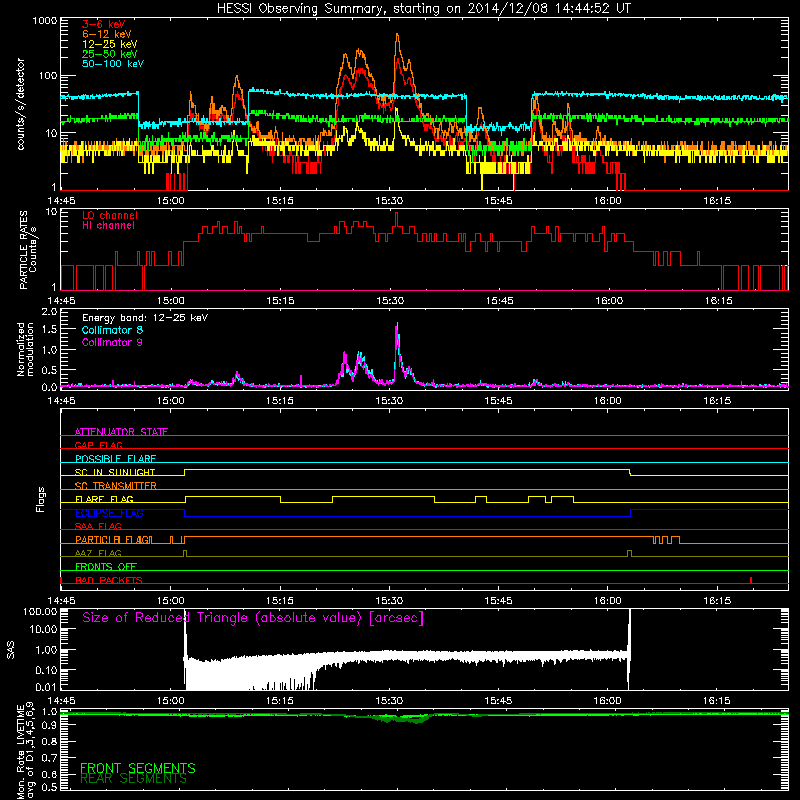Click the vertical Flags axis label
The image size is (800, 800).
pyautogui.click(x=41, y=499)
